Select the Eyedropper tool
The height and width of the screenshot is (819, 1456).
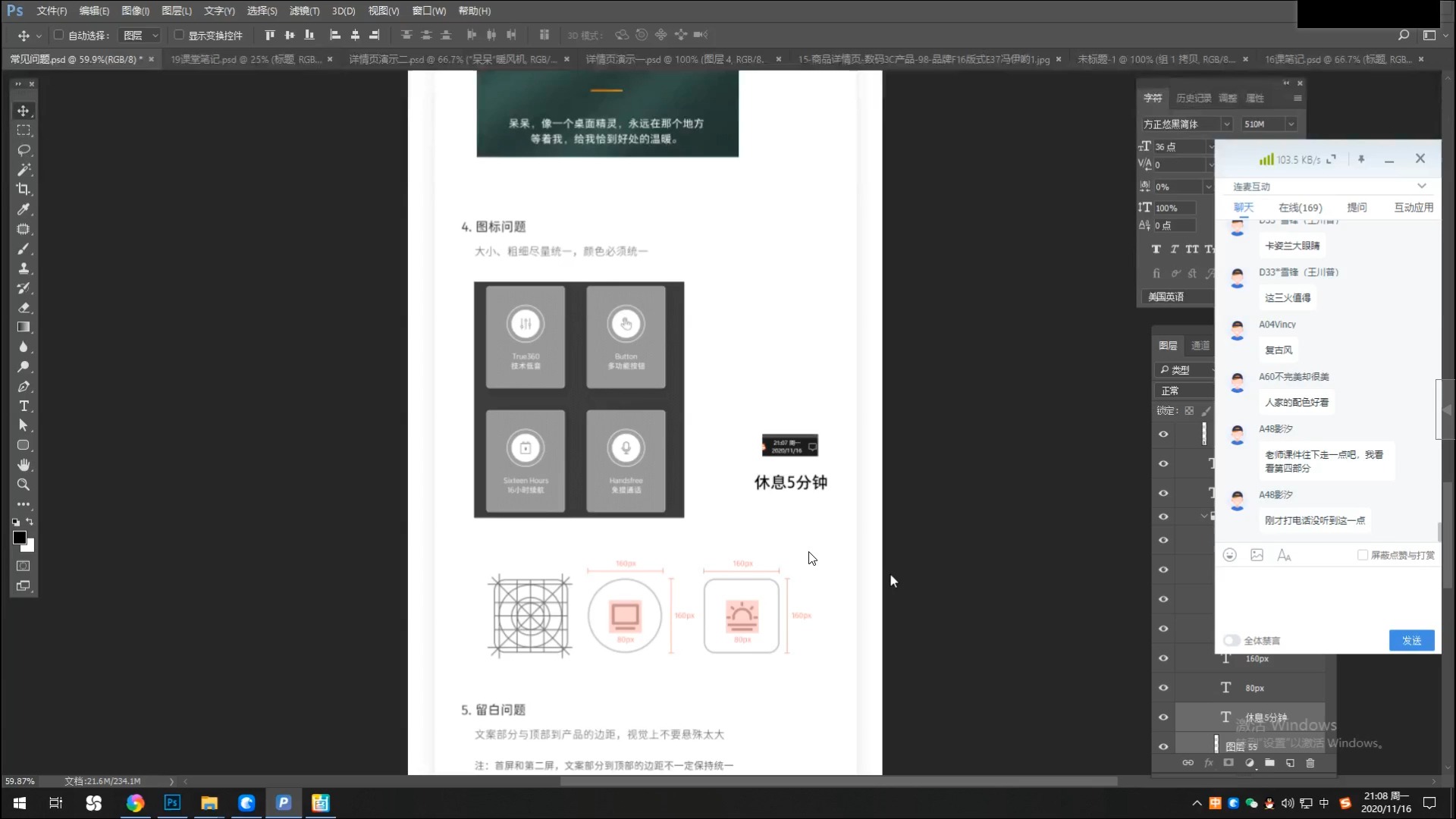(24, 209)
